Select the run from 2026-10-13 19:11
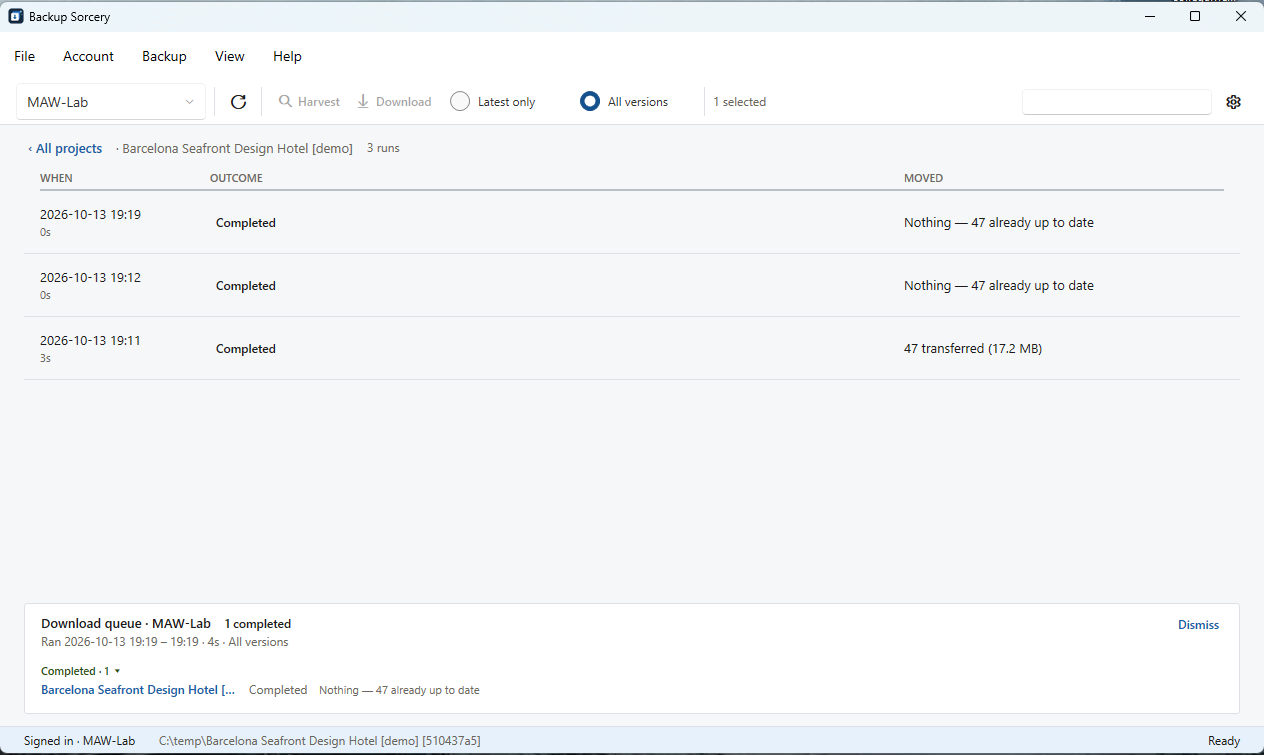The height and width of the screenshot is (755, 1264). point(632,348)
